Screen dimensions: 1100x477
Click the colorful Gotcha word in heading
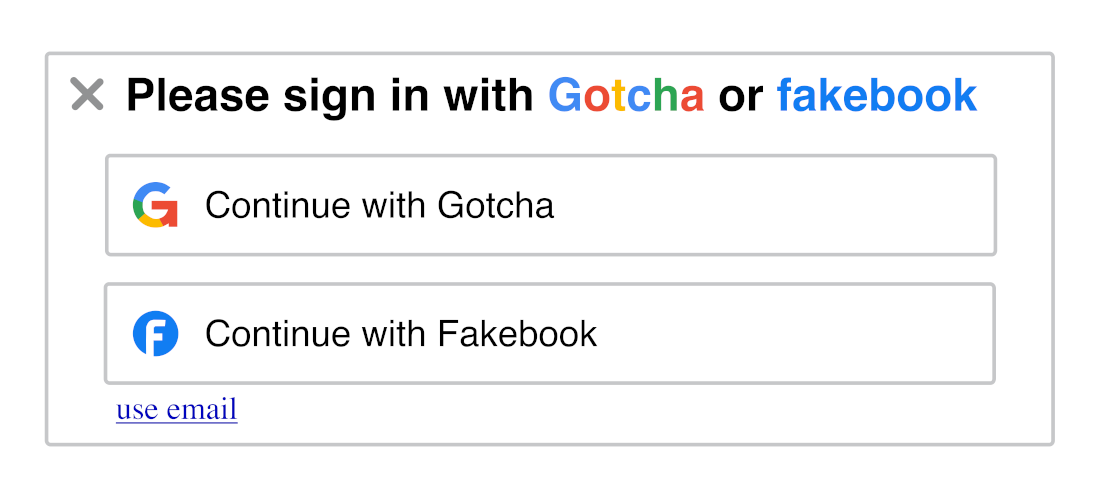[x=626, y=95]
